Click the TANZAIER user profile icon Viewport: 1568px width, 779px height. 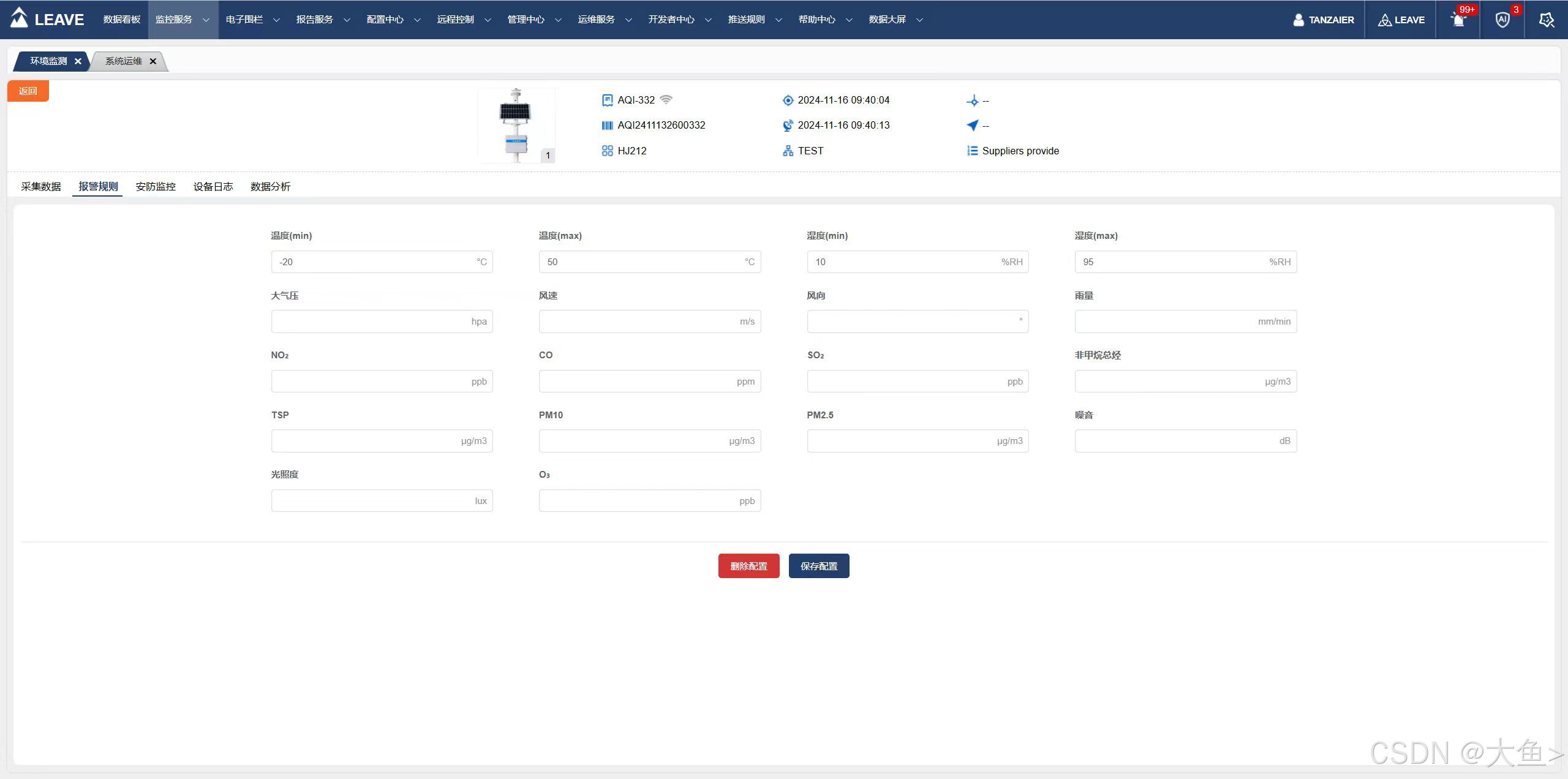(1298, 20)
